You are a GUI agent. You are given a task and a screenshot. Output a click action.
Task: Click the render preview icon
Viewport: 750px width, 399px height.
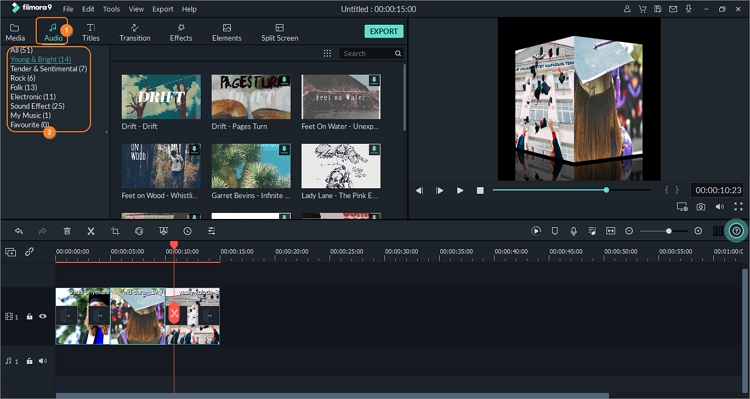(x=536, y=231)
